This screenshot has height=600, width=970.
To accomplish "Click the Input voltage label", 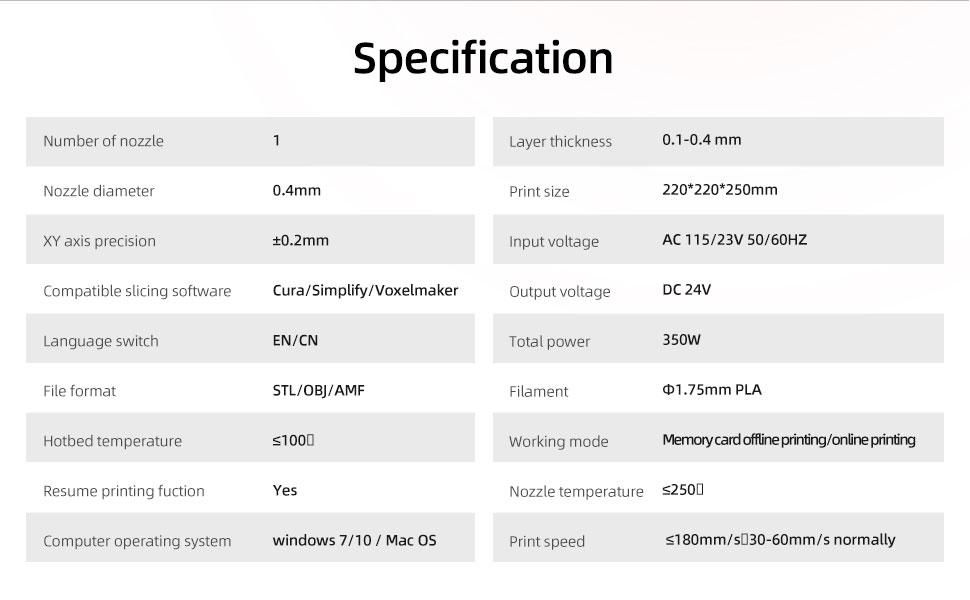I will (554, 242).
